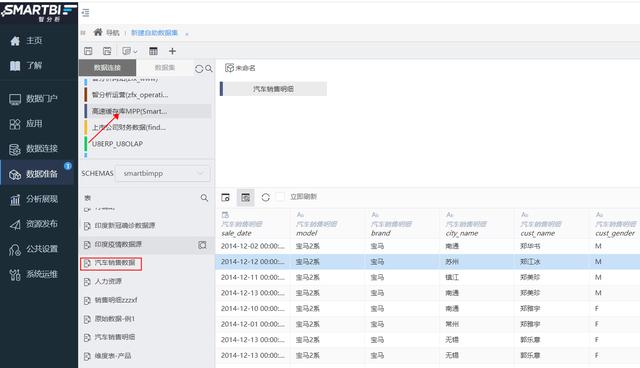Screen dimensions: 640x368
Task: Select the 销售明细zzzxf table
Action: point(116,300)
